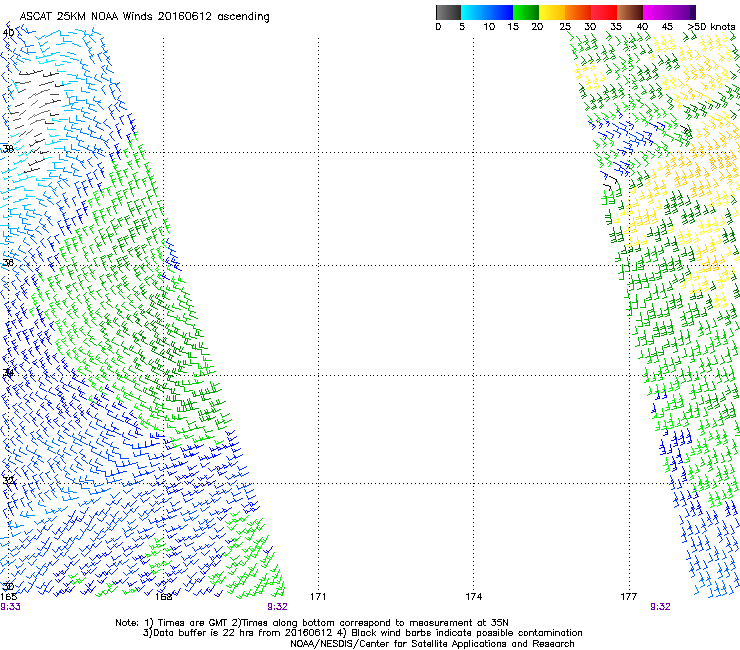Click the 'Times are GMT' note line

[312, 623]
